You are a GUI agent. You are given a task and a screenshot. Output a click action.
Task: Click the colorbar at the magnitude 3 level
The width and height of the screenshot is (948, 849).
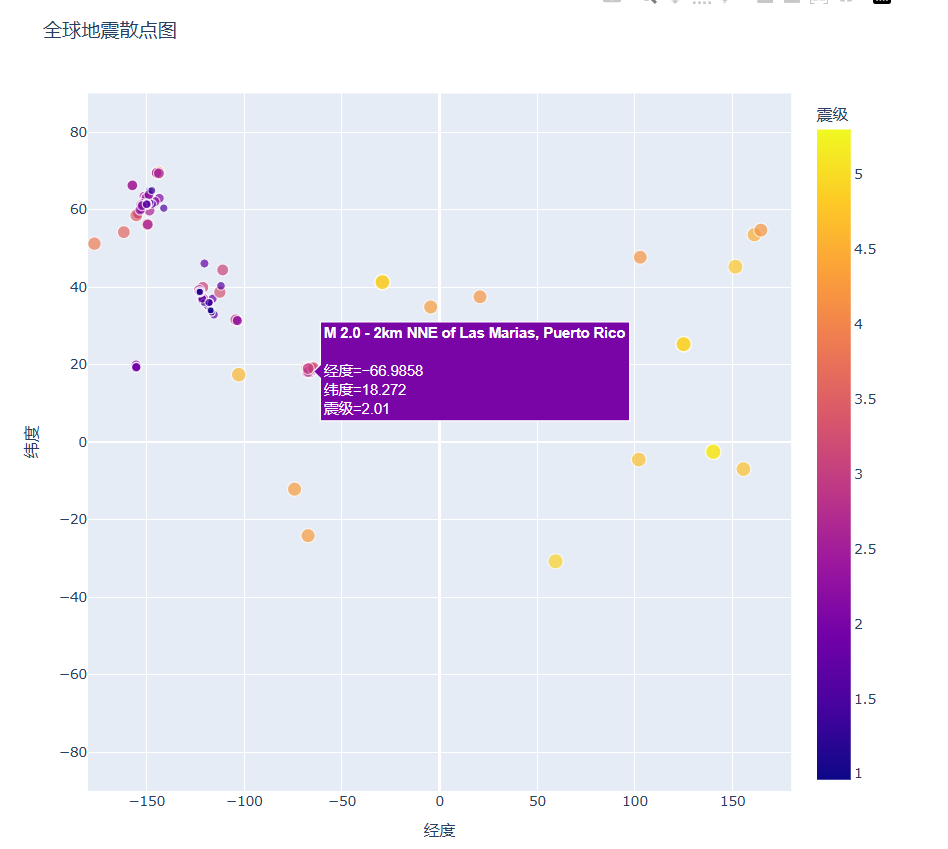coord(834,474)
